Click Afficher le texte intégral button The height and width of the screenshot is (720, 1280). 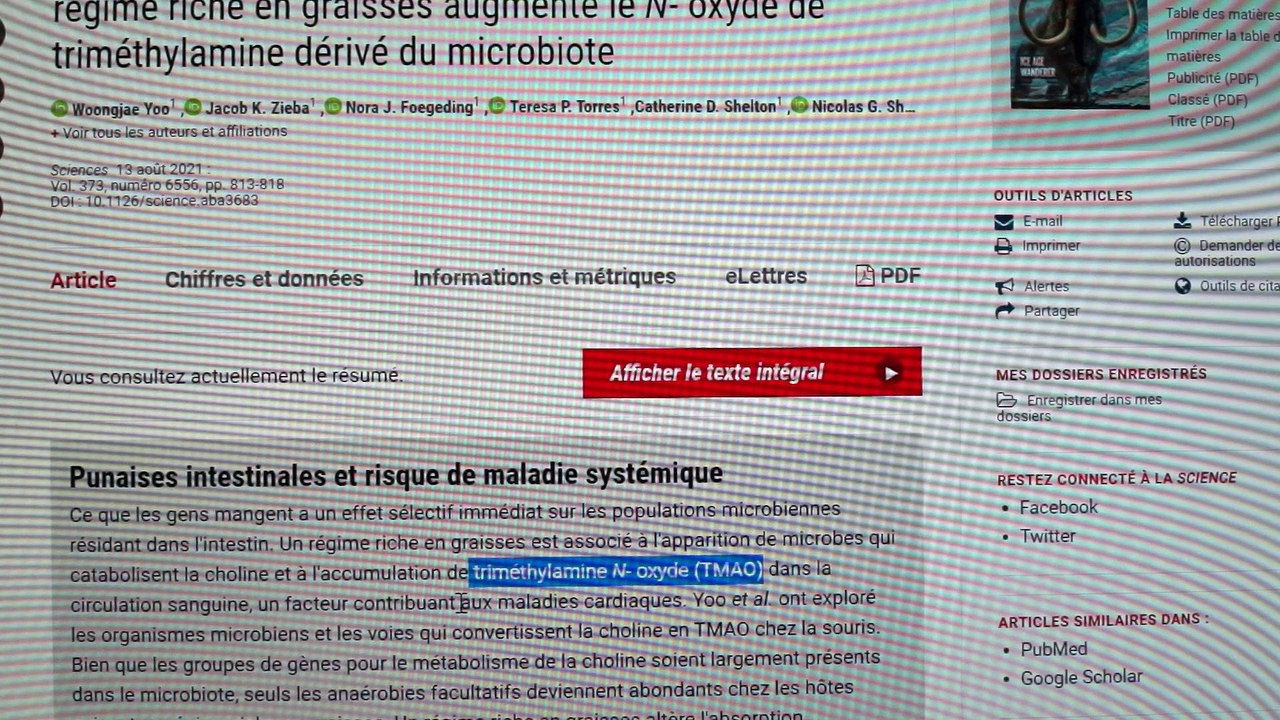tap(752, 372)
